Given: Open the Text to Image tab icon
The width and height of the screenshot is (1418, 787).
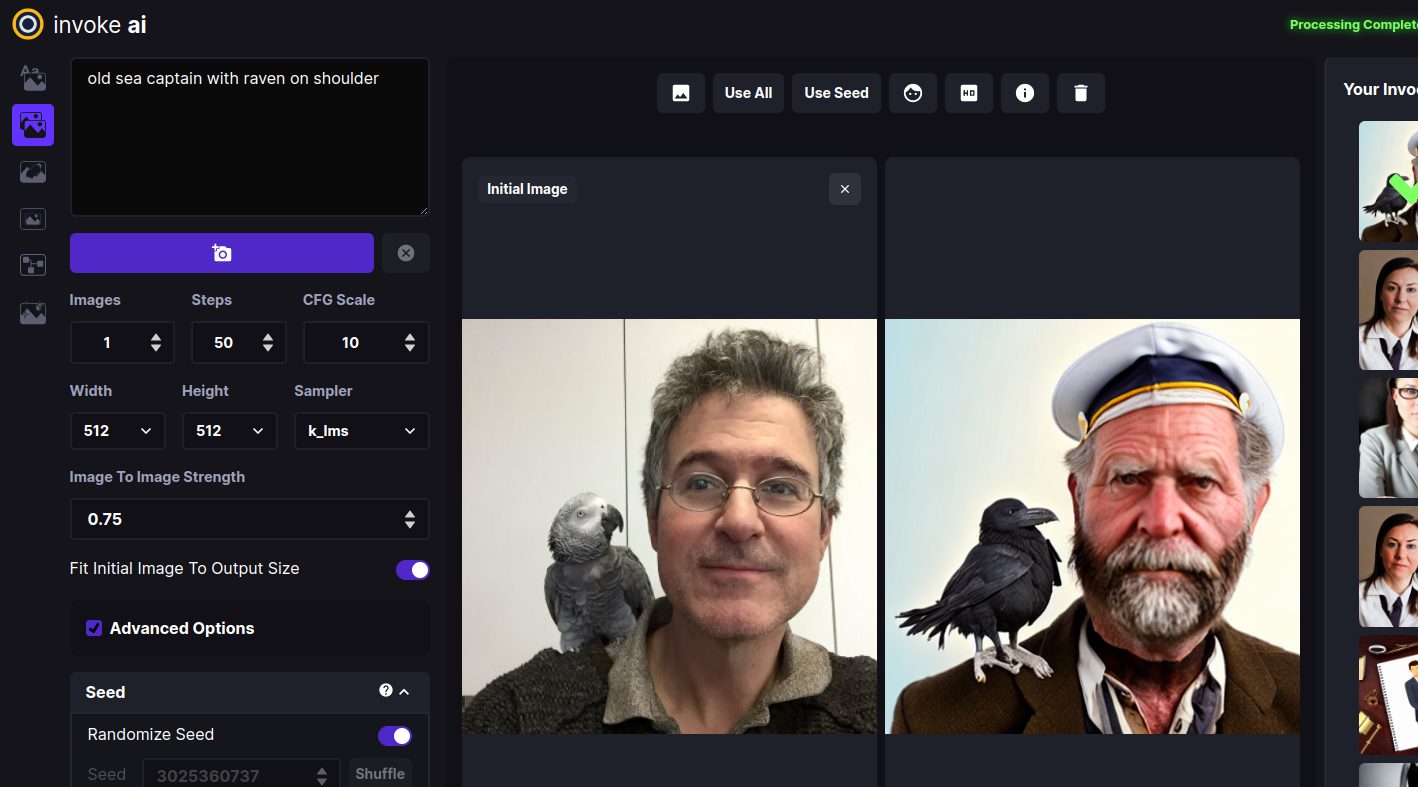Looking at the screenshot, I should (33, 78).
